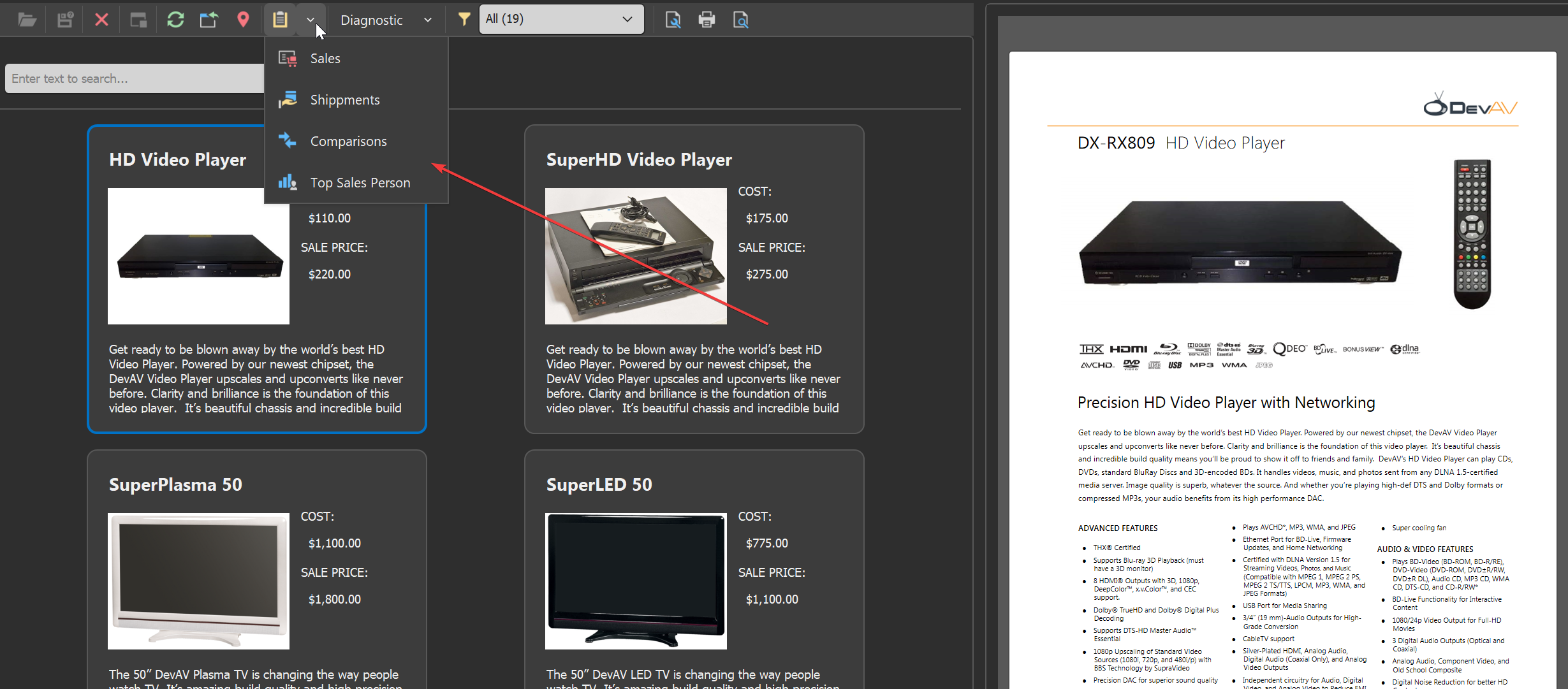Click the search text field
The width and height of the screenshot is (1568, 689).
pyautogui.click(x=134, y=78)
